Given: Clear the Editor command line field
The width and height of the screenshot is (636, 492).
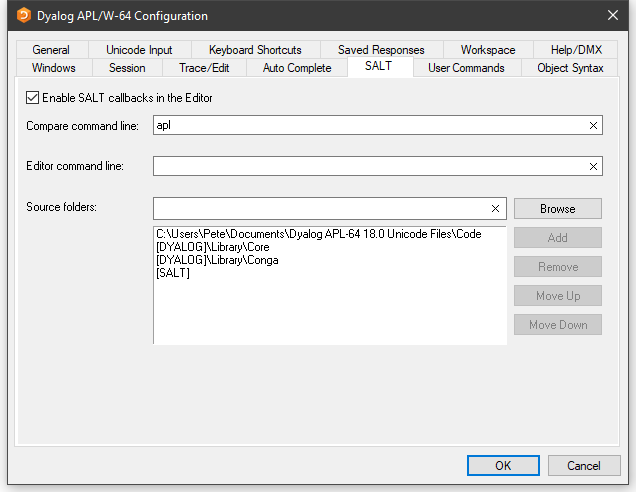Looking at the screenshot, I should 593,167.
